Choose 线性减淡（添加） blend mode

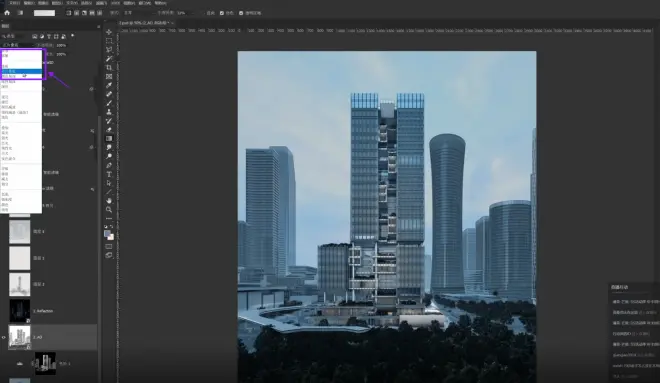tap(21, 112)
